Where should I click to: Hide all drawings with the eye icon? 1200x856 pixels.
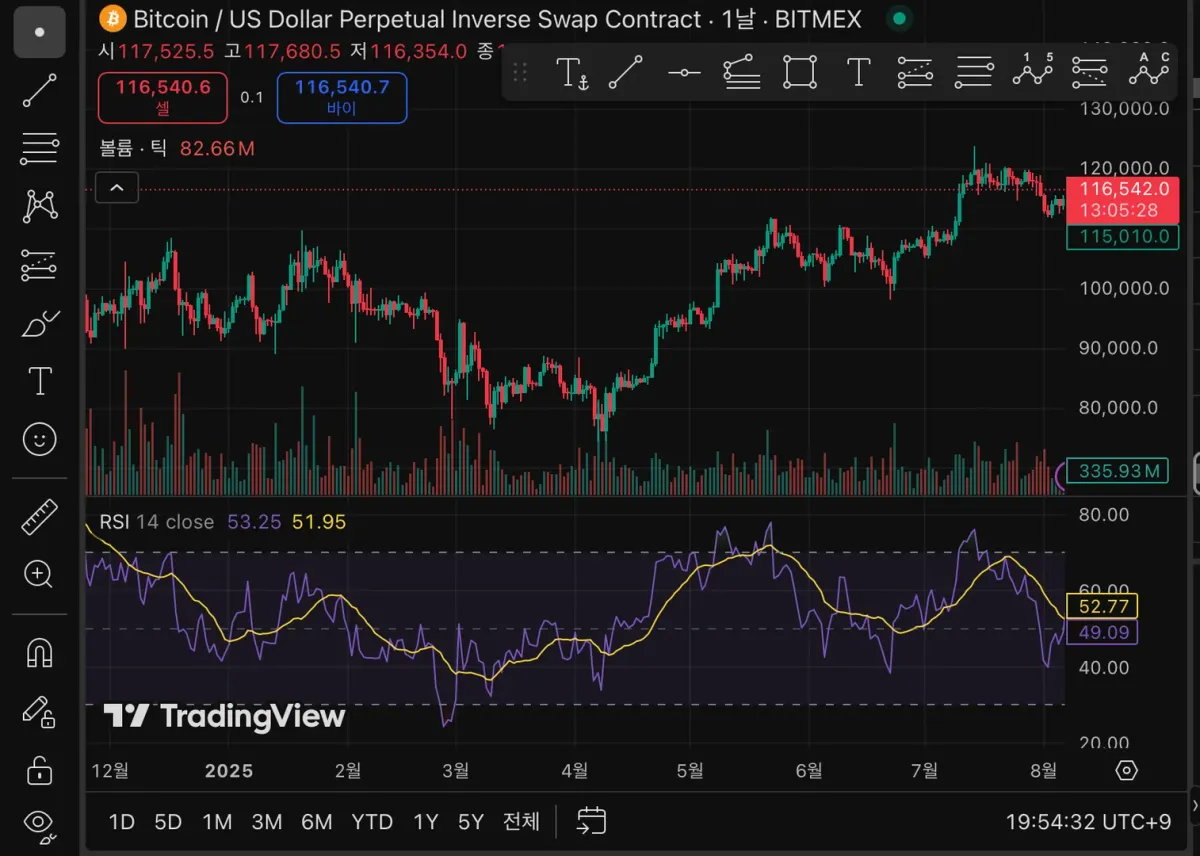40,823
